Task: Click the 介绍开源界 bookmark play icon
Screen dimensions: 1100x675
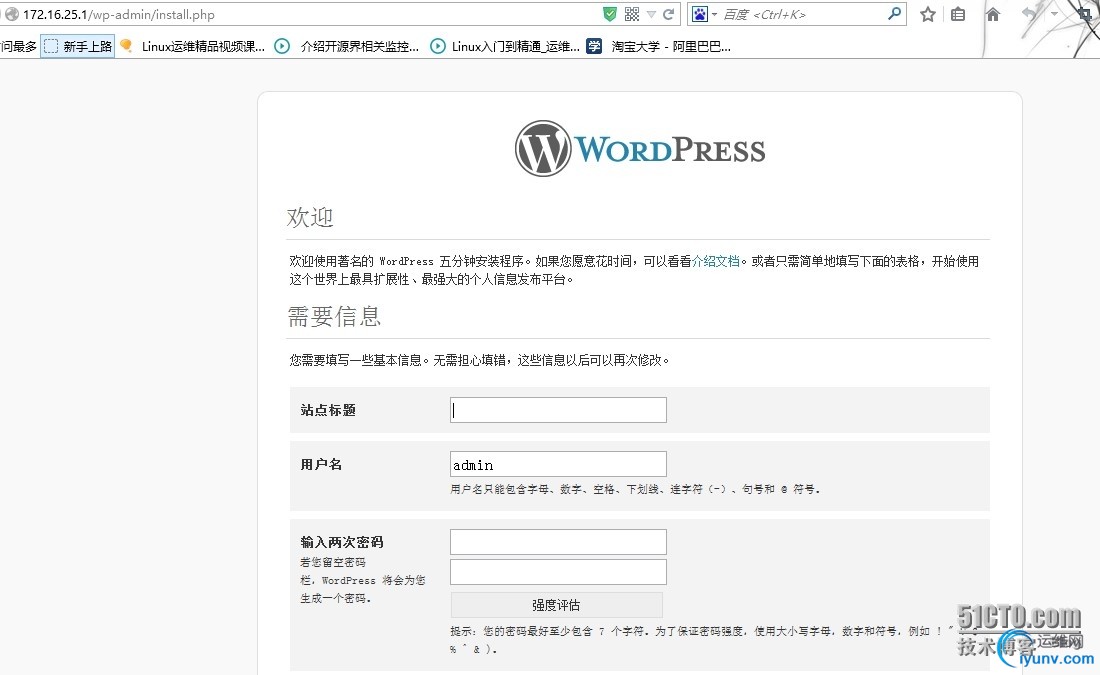Action: [282, 46]
